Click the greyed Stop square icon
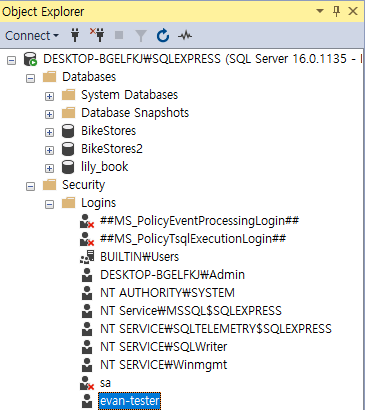 click(119, 35)
